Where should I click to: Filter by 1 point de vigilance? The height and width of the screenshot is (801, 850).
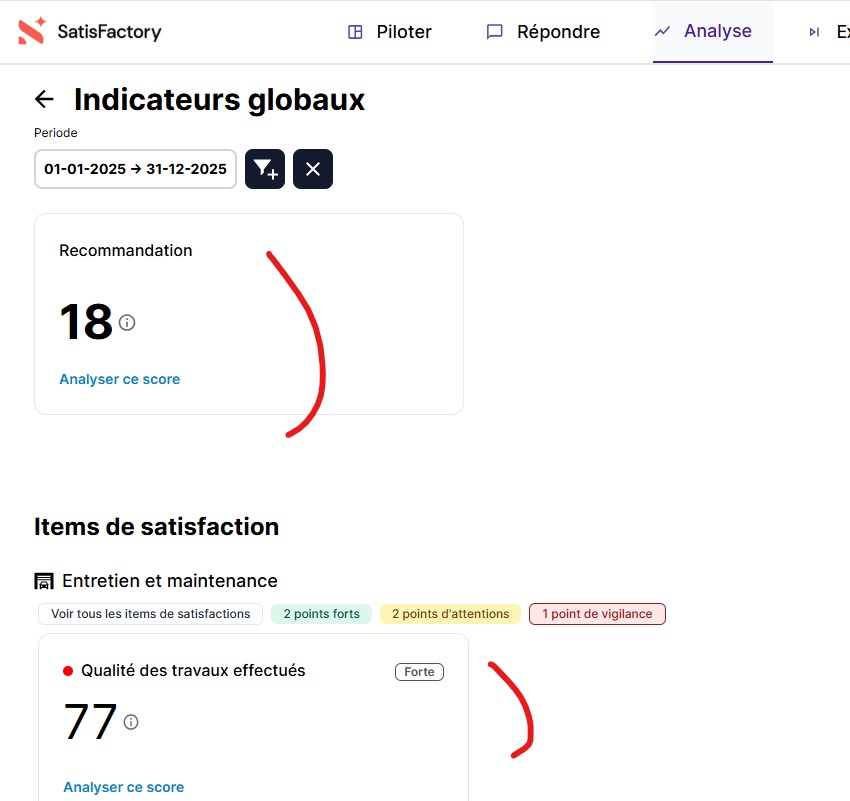(597, 614)
